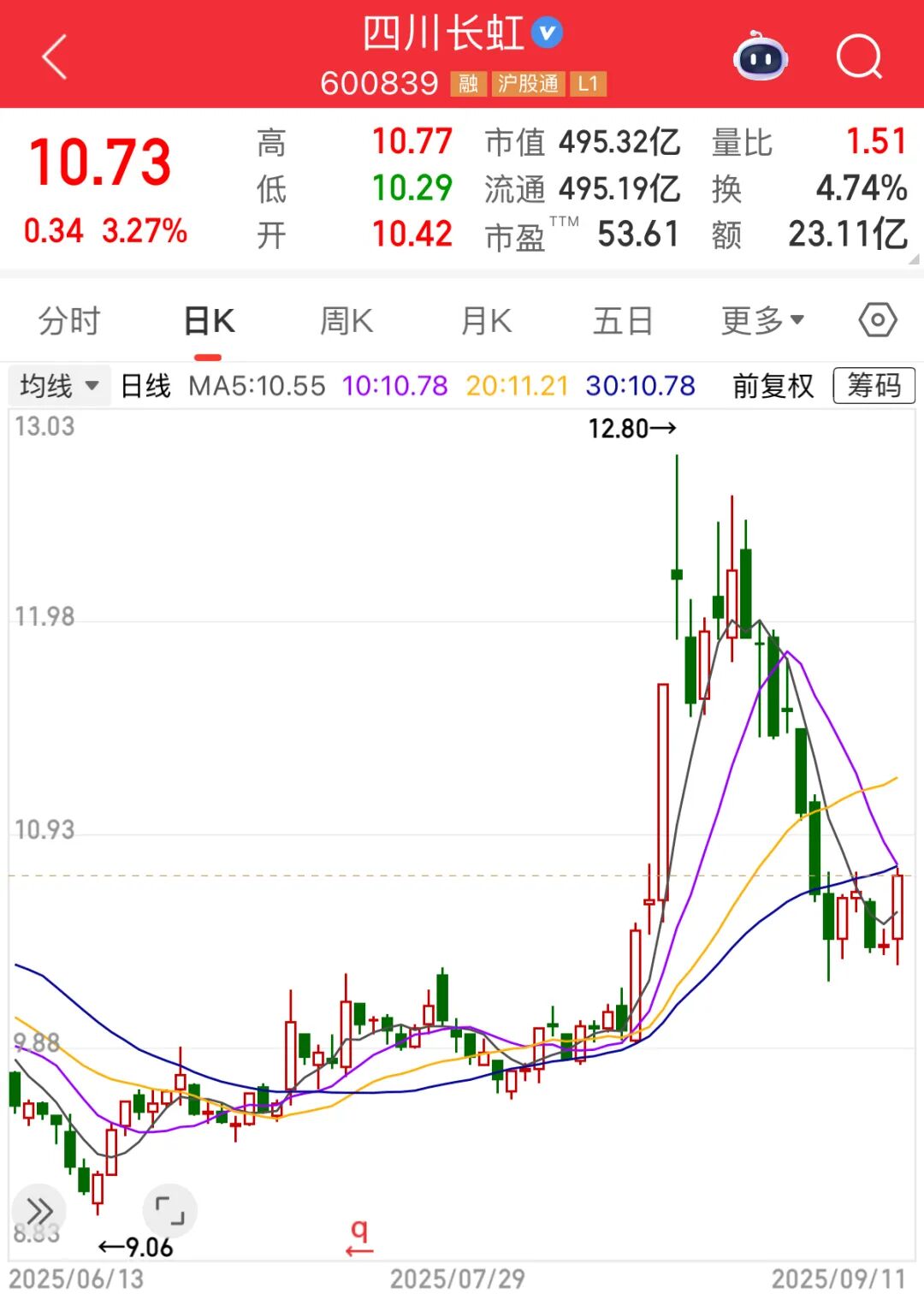Tap the MA5:10.55 moving average label

(x=256, y=386)
